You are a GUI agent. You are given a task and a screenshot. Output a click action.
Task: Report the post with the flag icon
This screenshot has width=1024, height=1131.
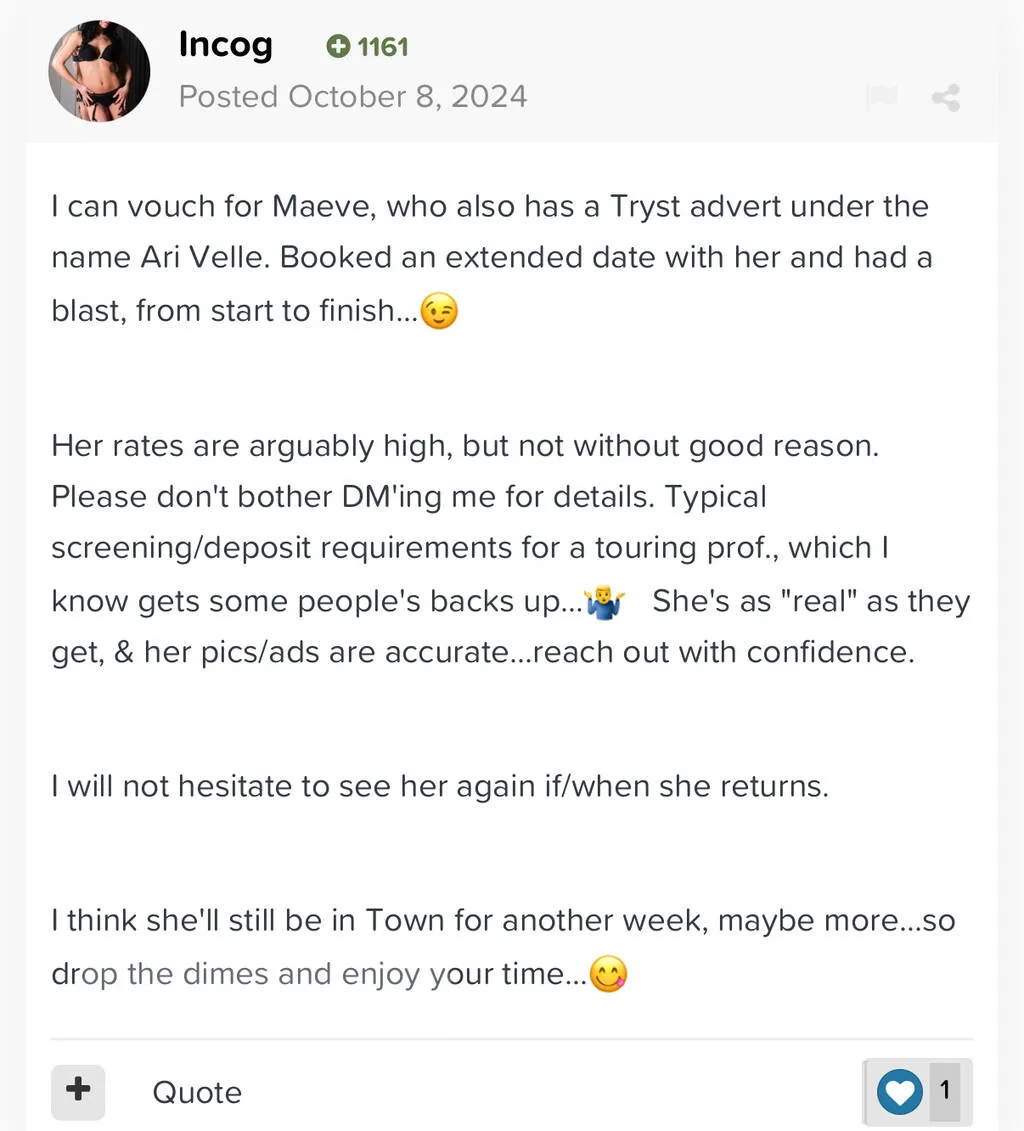(x=882, y=97)
